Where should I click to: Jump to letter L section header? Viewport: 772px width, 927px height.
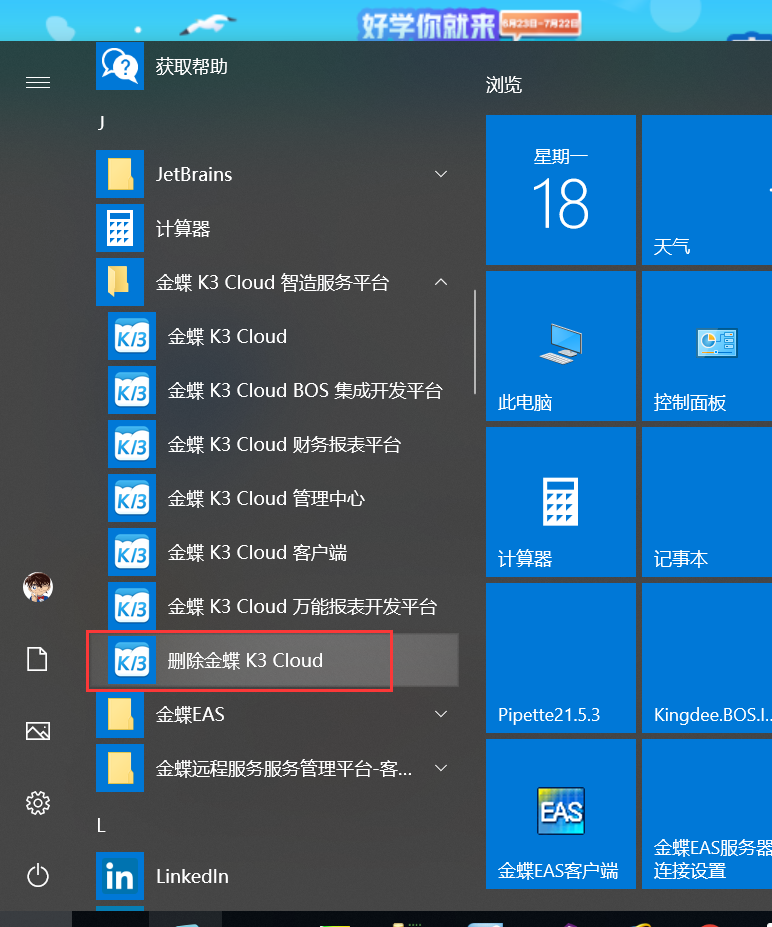coord(102,825)
